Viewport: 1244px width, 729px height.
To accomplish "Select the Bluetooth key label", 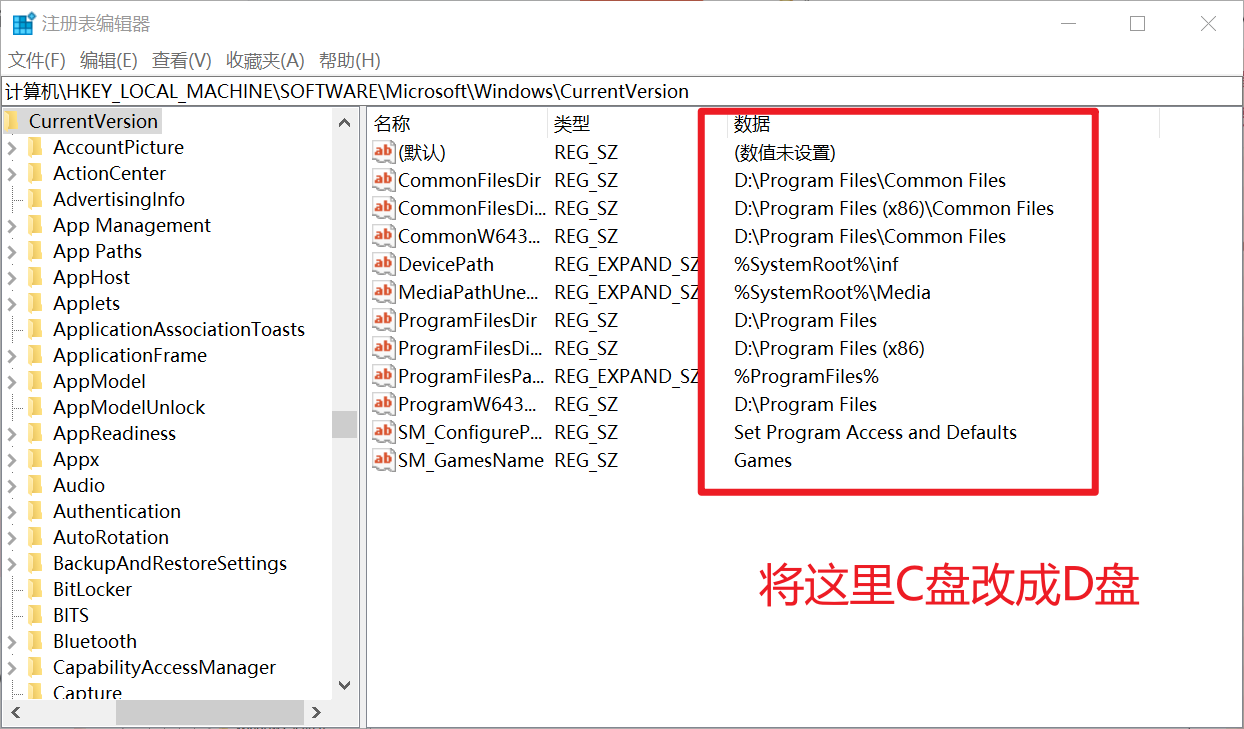I will [x=95, y=641].
